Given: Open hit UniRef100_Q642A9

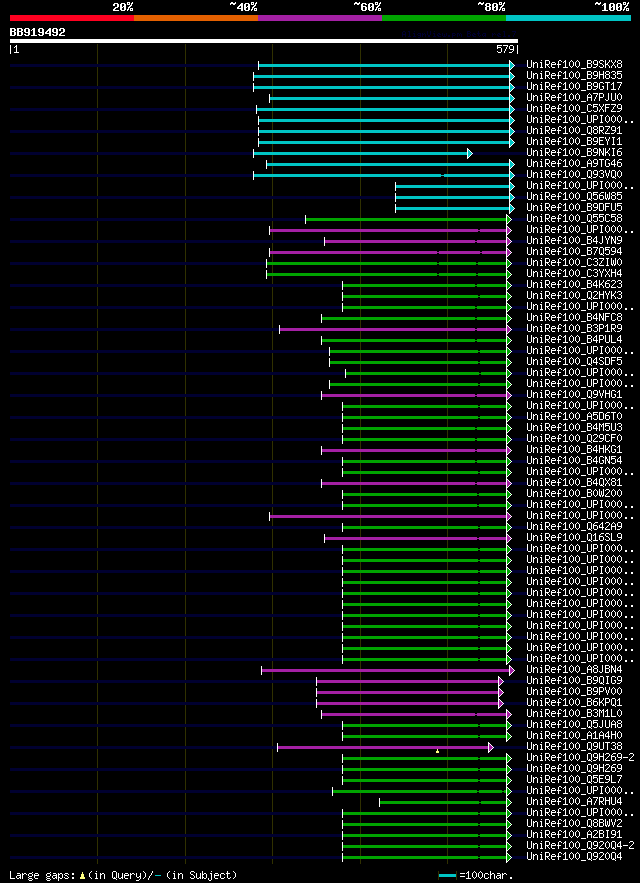Looking at the screenshot, I should point(574,526).
